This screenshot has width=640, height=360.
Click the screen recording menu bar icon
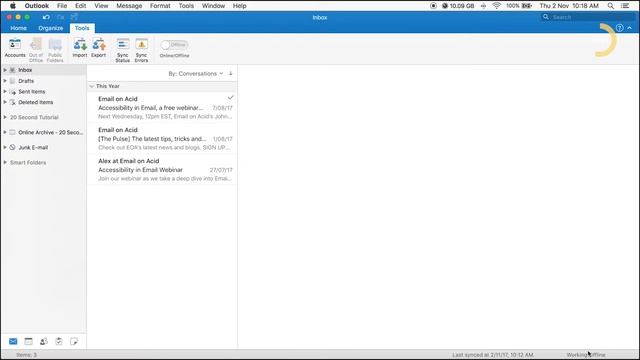(433, 6)
